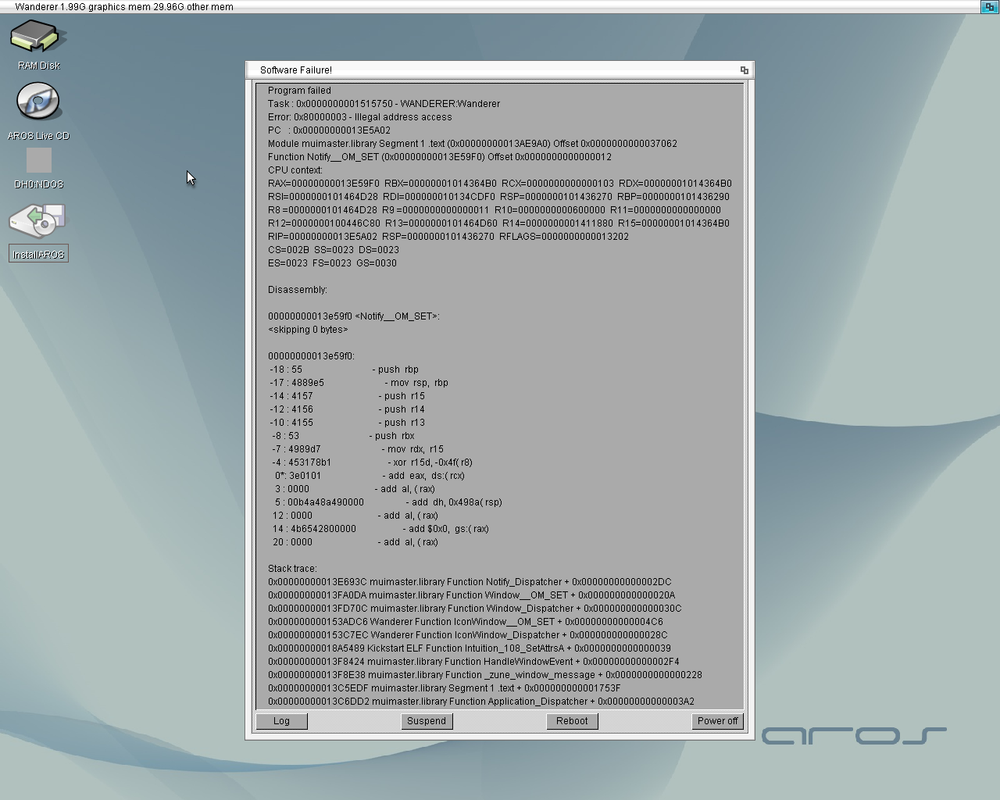This screenshot has height=800, width=1000.
Task: Click the Reboot button
Action: 571,721
